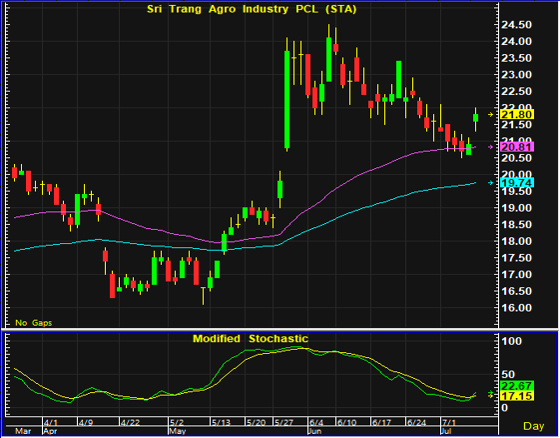The width and height of the screenshot is (560, 438).
Task: Click the May month label on time axis
Action: point(178,431)
